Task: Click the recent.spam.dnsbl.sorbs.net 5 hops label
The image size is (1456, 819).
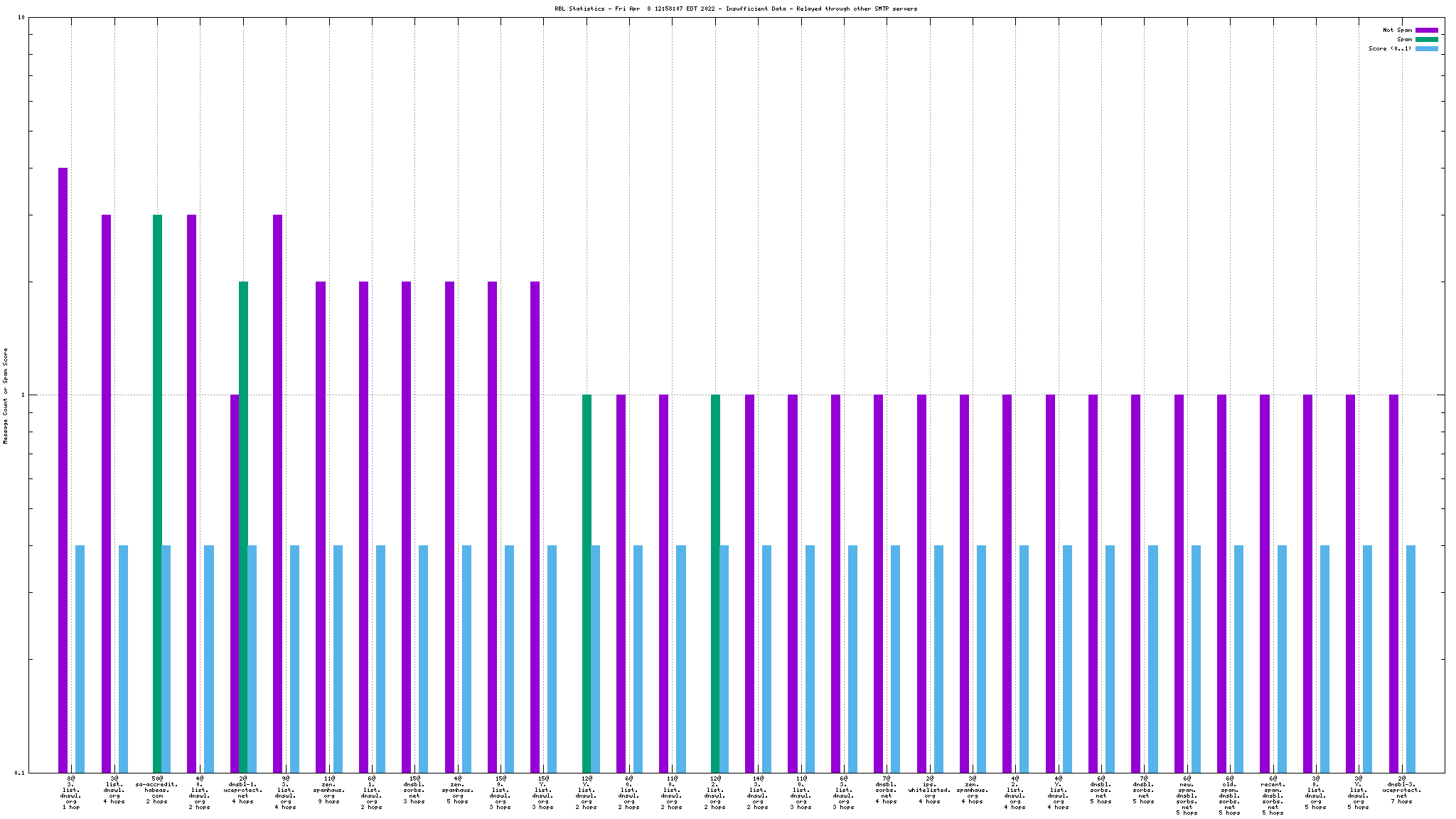Action: click(x=1273, y=796)
